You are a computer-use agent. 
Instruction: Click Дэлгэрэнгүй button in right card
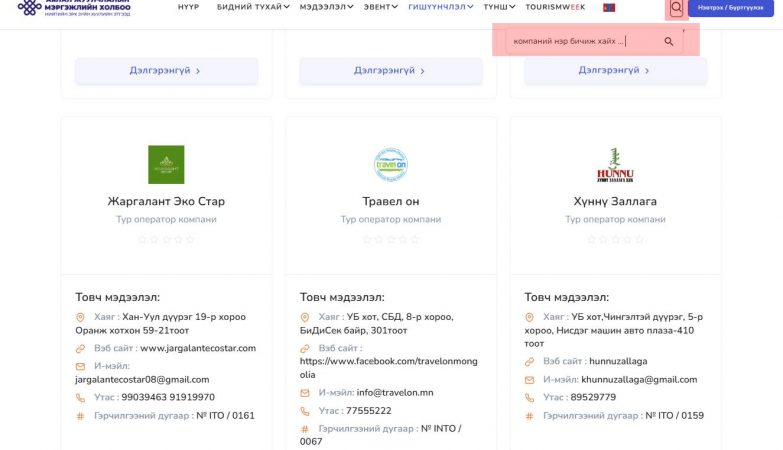point(615,71)
